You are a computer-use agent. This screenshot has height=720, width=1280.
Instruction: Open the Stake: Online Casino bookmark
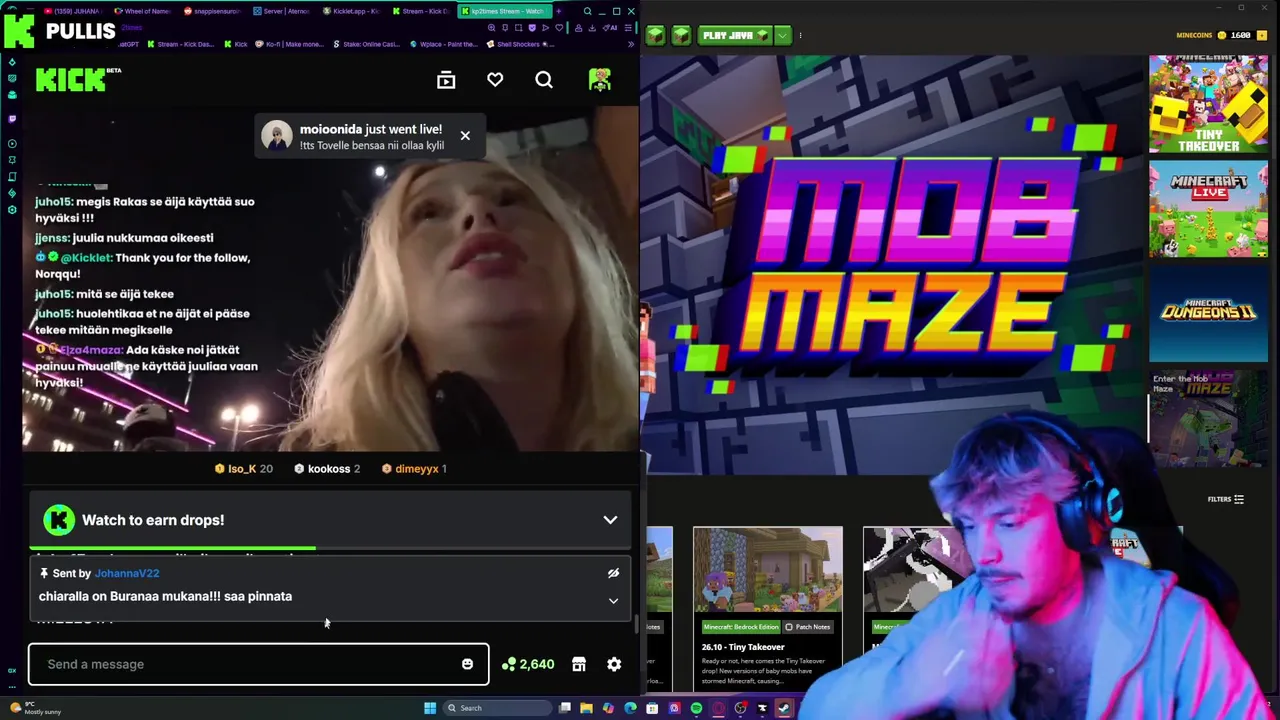click(x=367, y=44)
